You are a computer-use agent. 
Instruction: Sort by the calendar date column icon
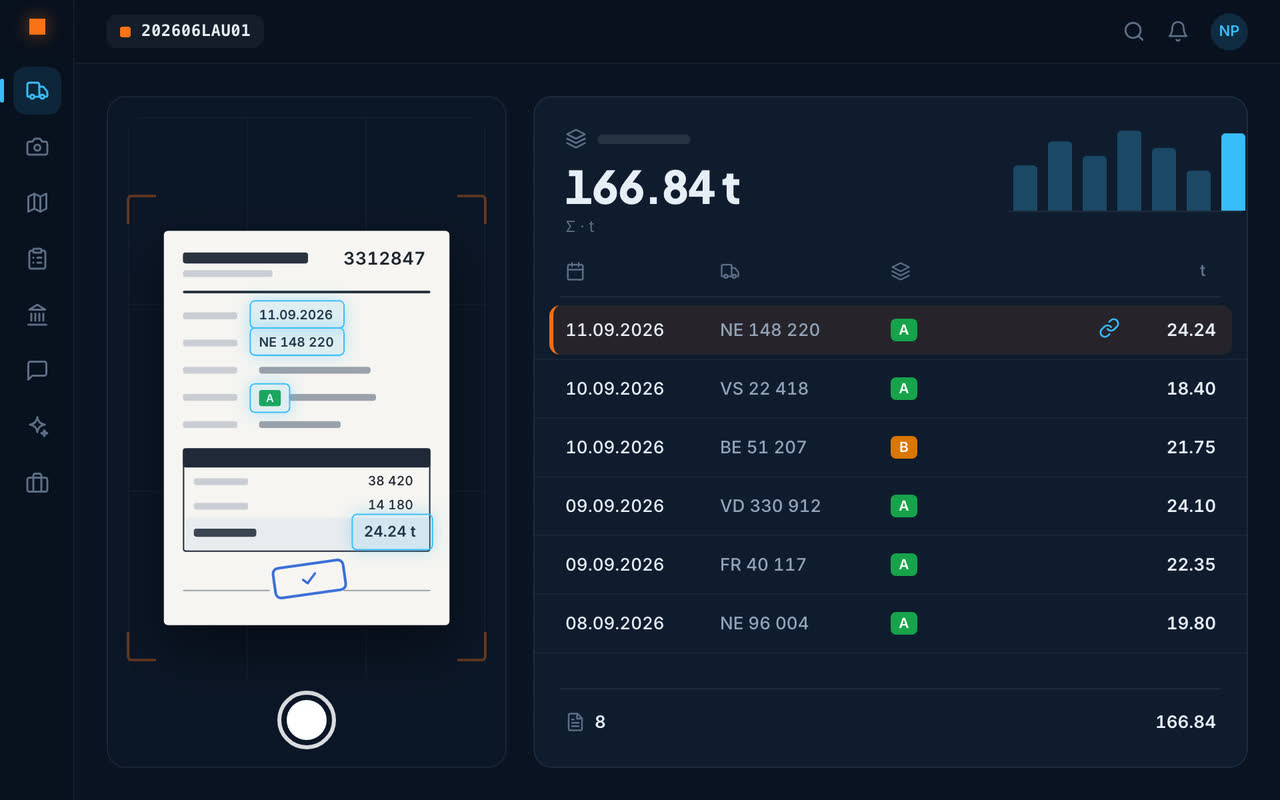coord(575,271)
